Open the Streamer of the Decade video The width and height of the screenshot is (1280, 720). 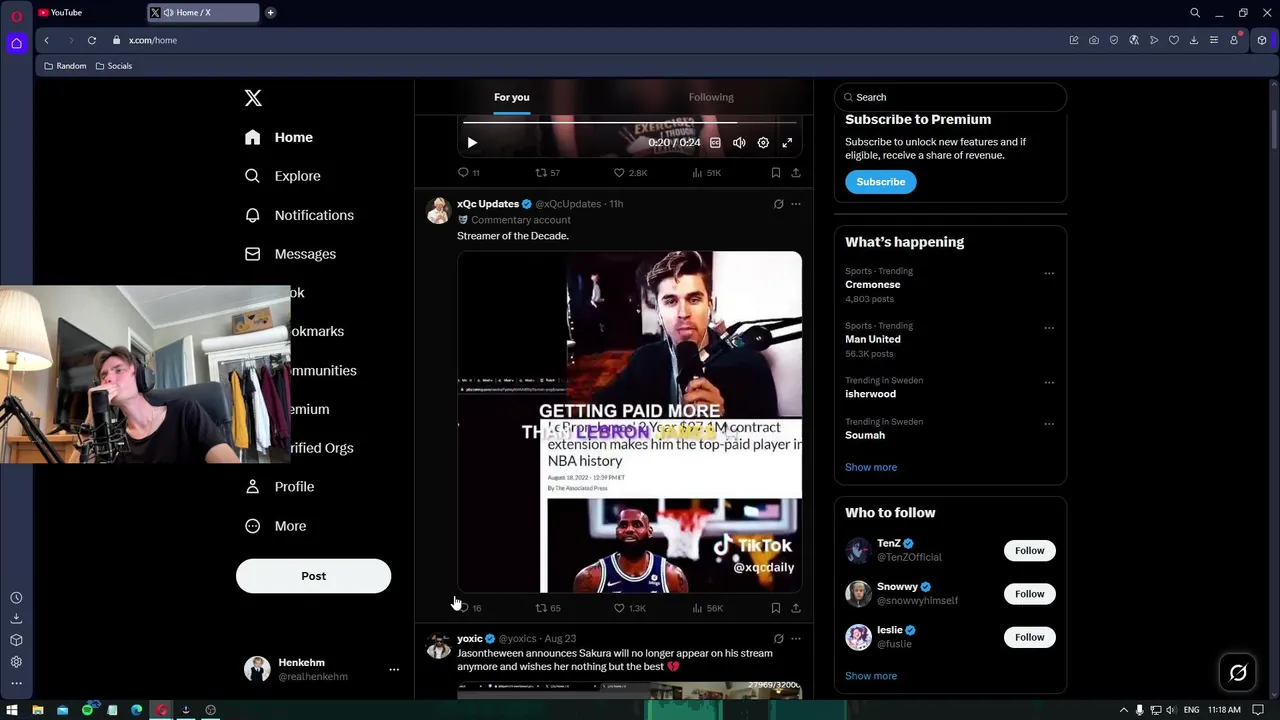(629, 422)
